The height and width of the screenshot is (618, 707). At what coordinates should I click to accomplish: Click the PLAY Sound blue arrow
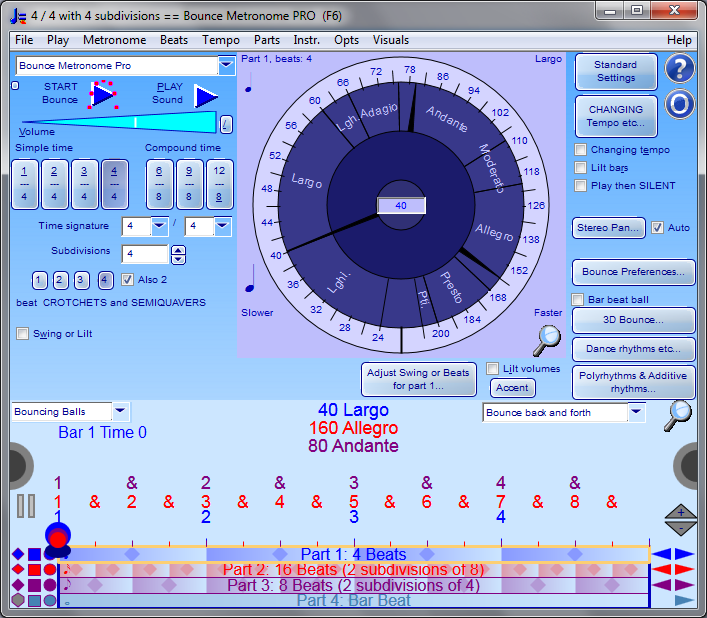(x=206, y=96)
